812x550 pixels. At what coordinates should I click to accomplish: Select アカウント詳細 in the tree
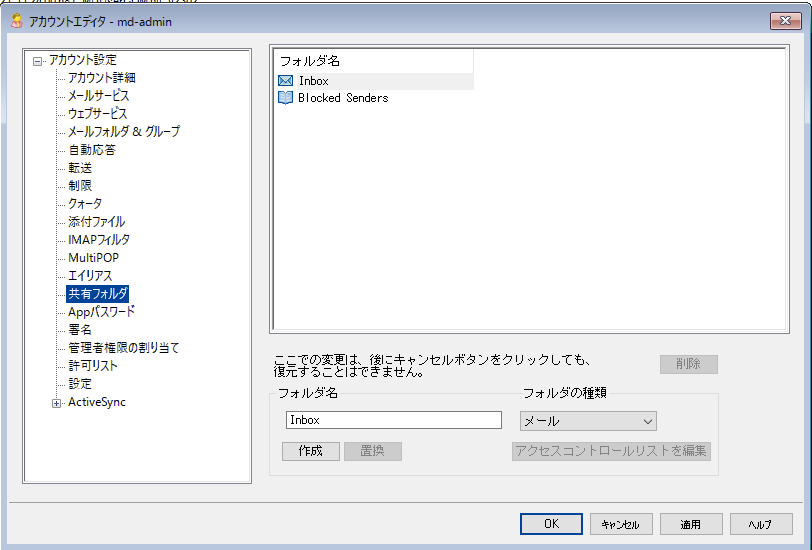pos(101,78)
